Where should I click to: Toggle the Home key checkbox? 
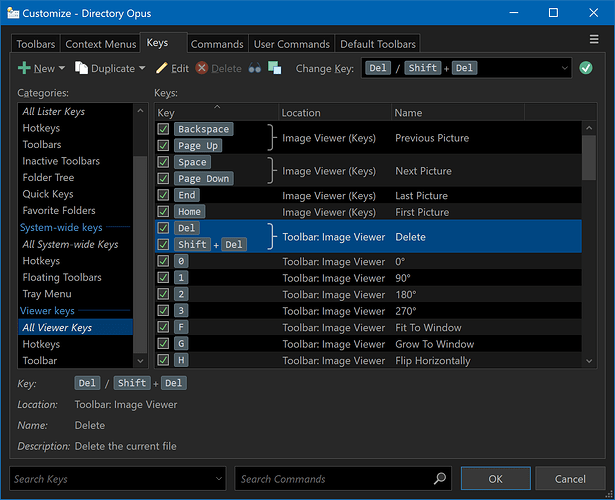pyautogui.click(x=163, y=211)
